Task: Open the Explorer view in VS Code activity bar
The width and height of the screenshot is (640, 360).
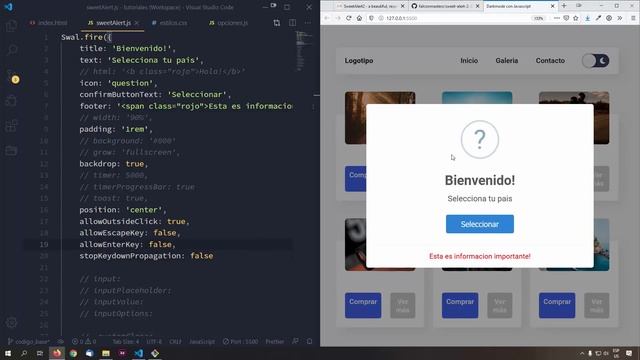Action: tap(11, 26)
